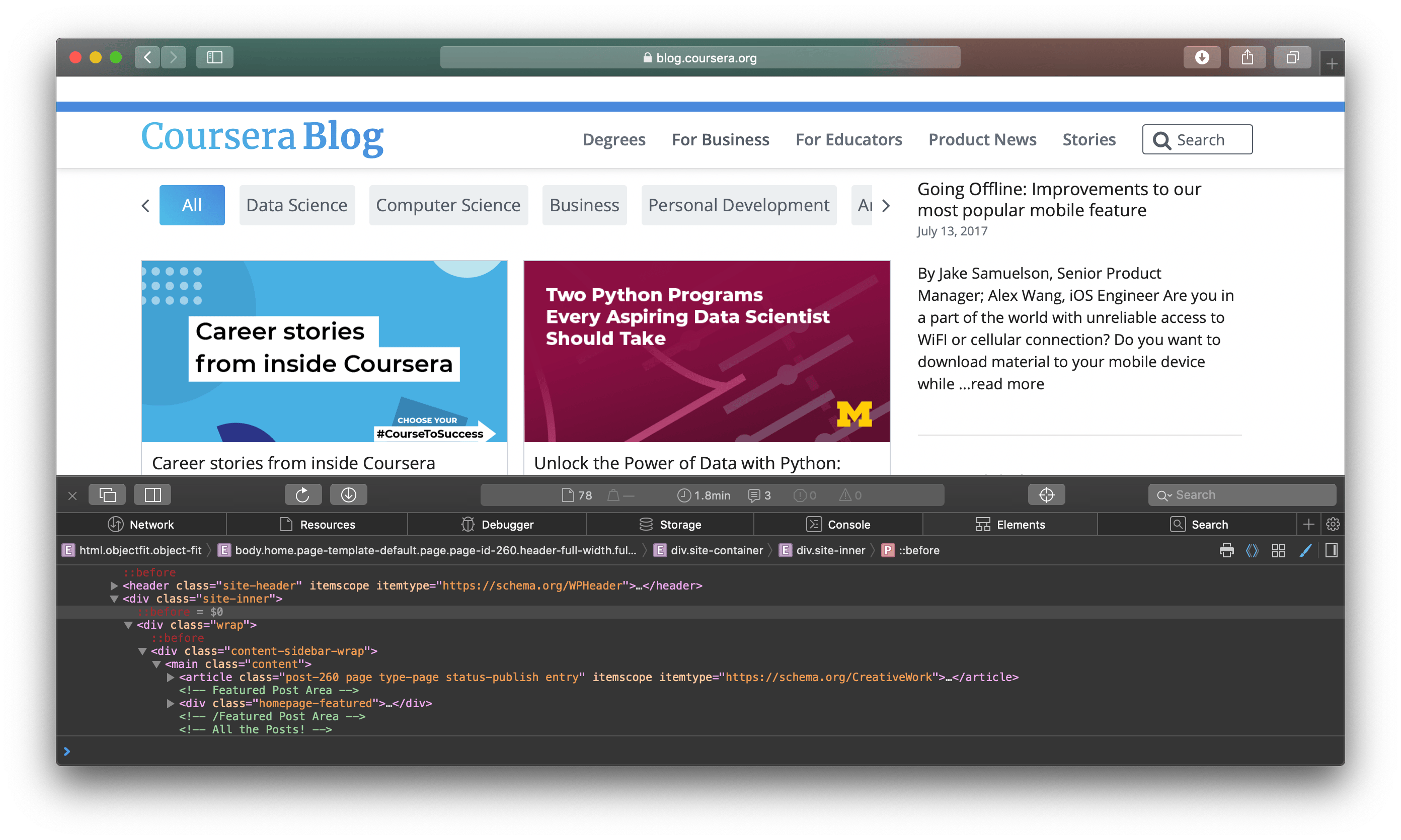Expand the header site-header node
Image resolution: width=1401 pixels, height=840 pixels.
click(x=113, y=585)
